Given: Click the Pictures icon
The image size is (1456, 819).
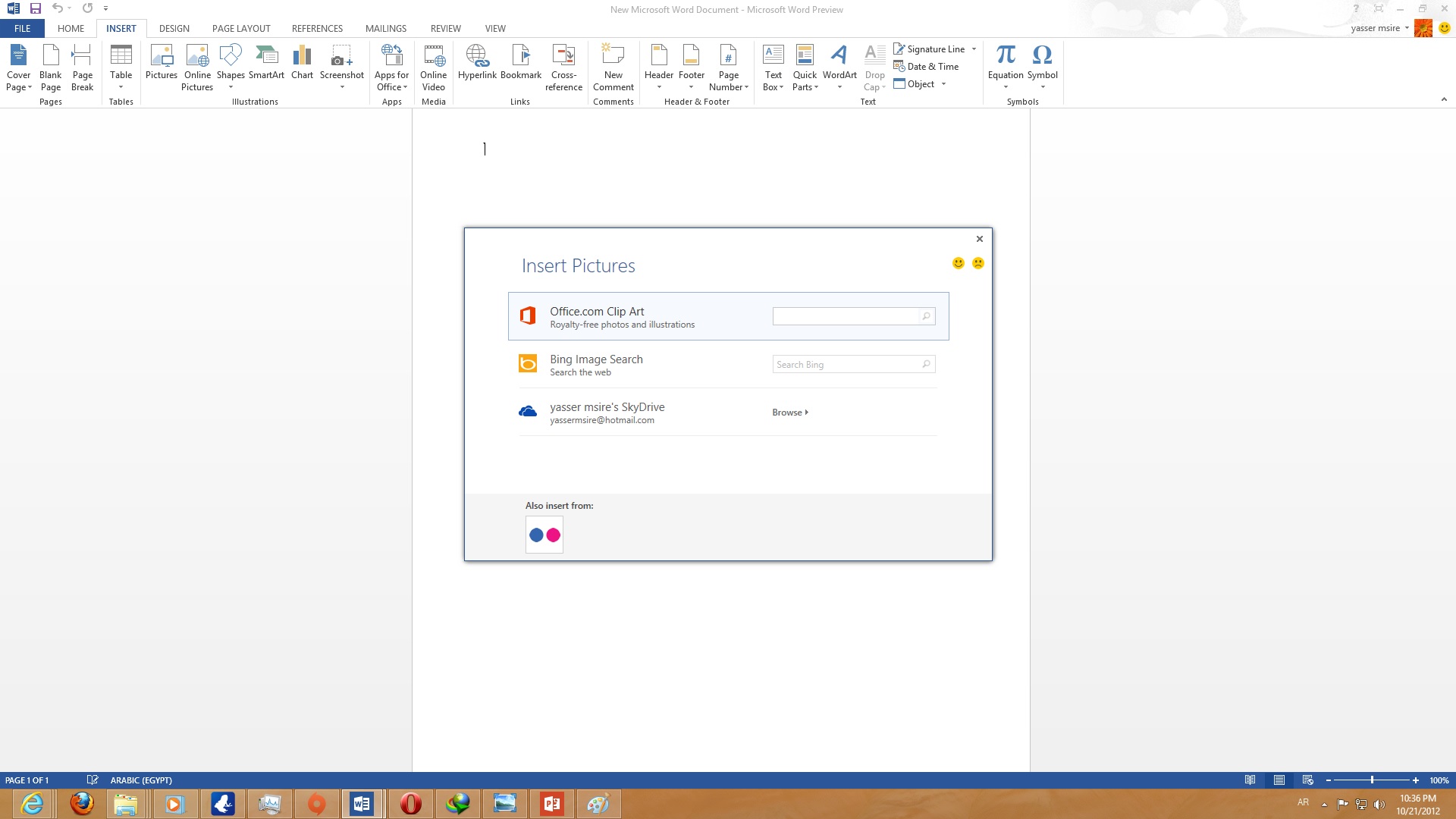Looking at the screenshot, I should [x=162, y=62].
